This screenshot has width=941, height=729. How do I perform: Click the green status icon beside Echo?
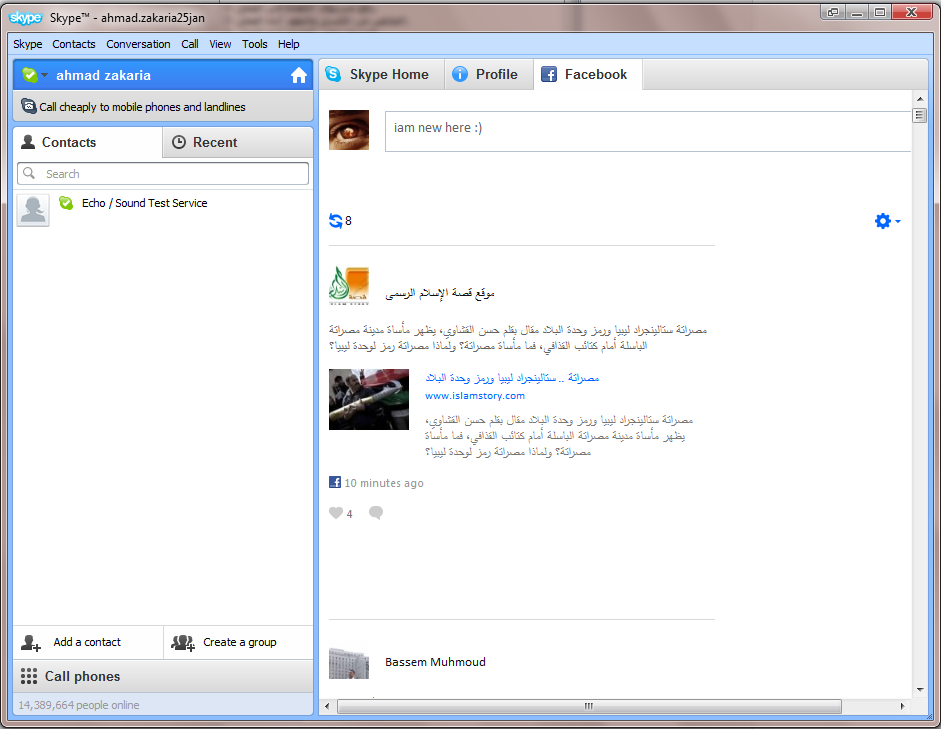pos(66,203)
